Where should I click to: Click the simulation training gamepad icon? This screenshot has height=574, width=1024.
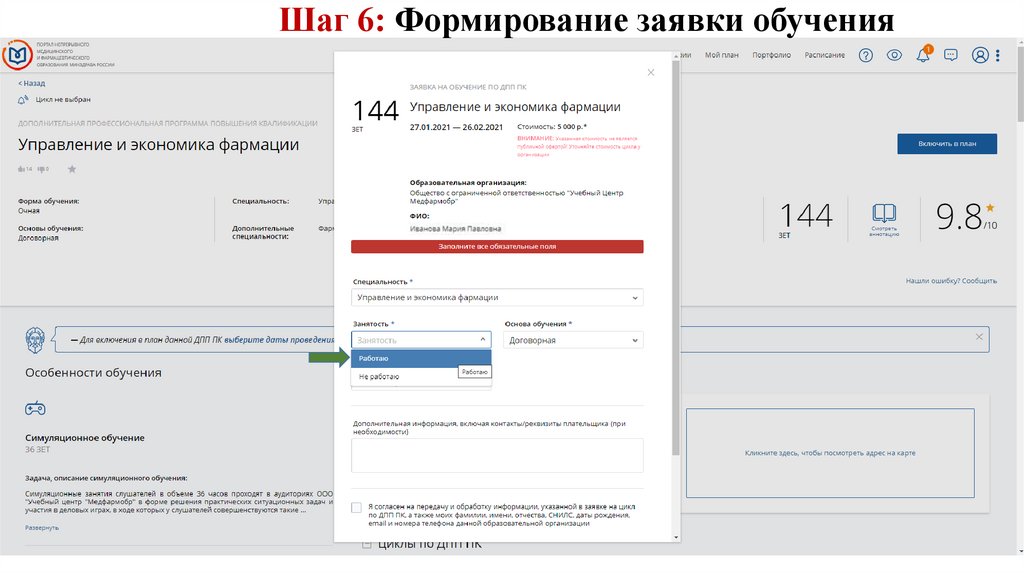click(x=35, y=409)
